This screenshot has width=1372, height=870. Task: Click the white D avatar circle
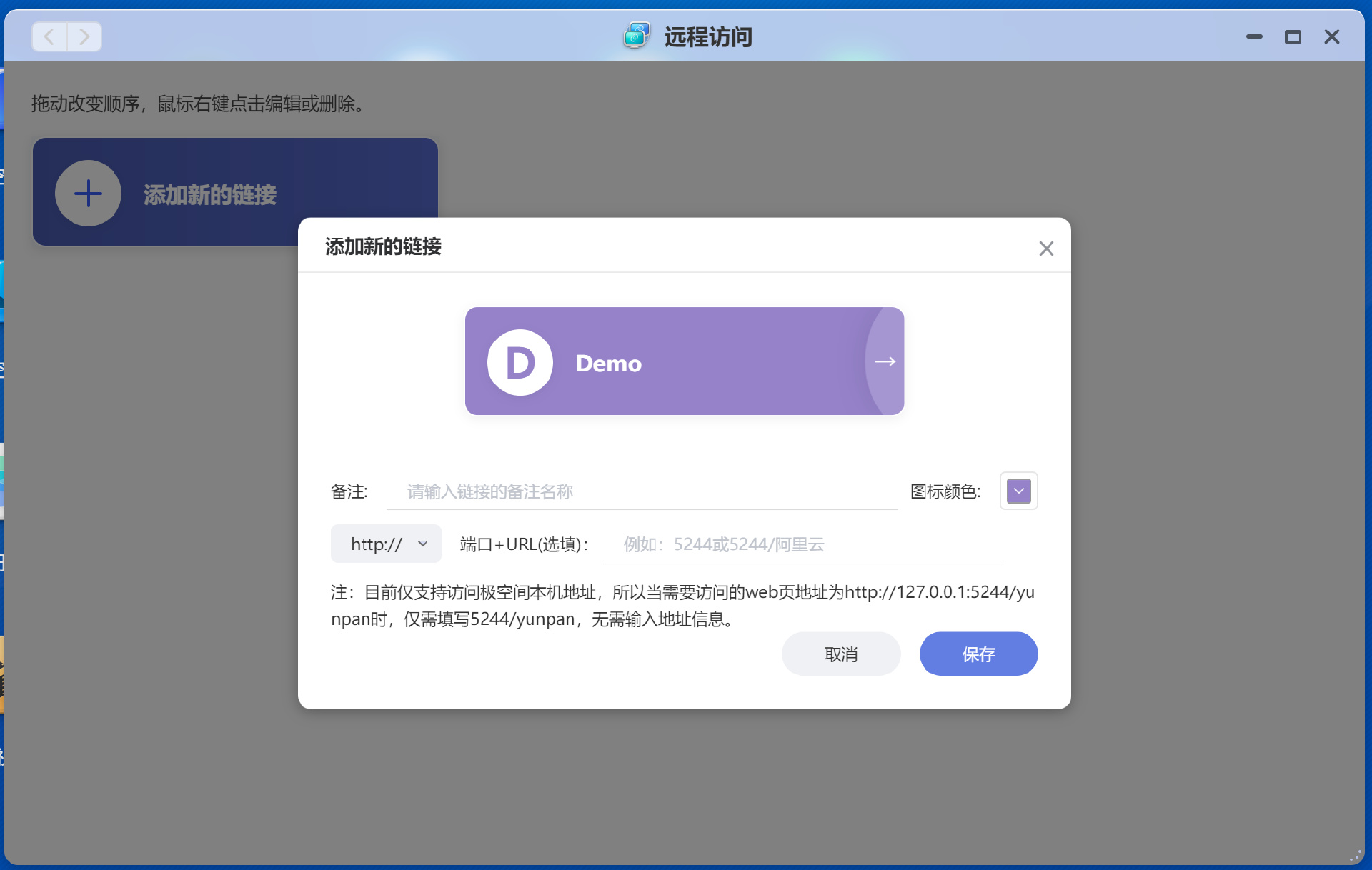tap(520, 362)
